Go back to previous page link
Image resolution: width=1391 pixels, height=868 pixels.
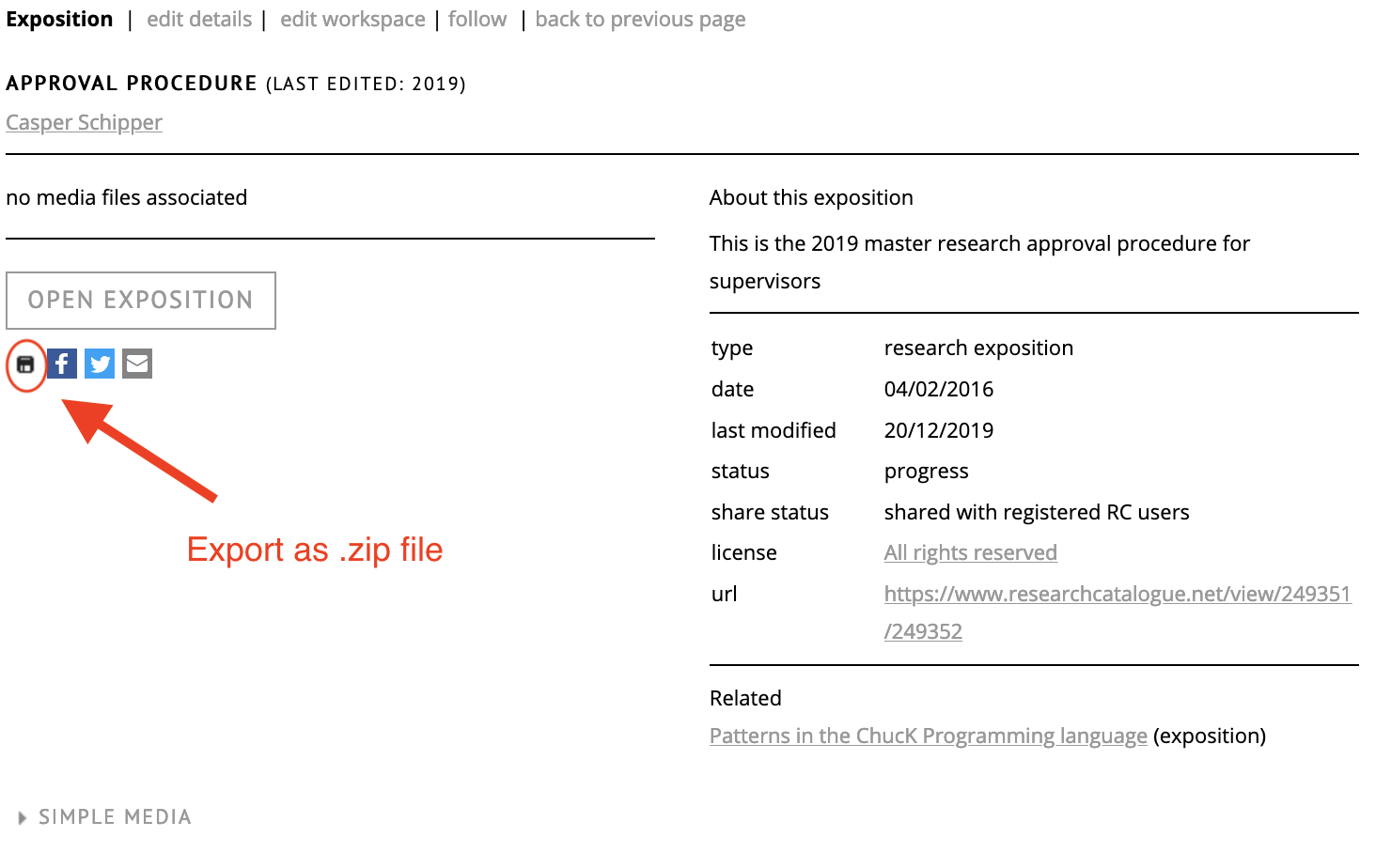pyautogui.click(x=640, y=20)
